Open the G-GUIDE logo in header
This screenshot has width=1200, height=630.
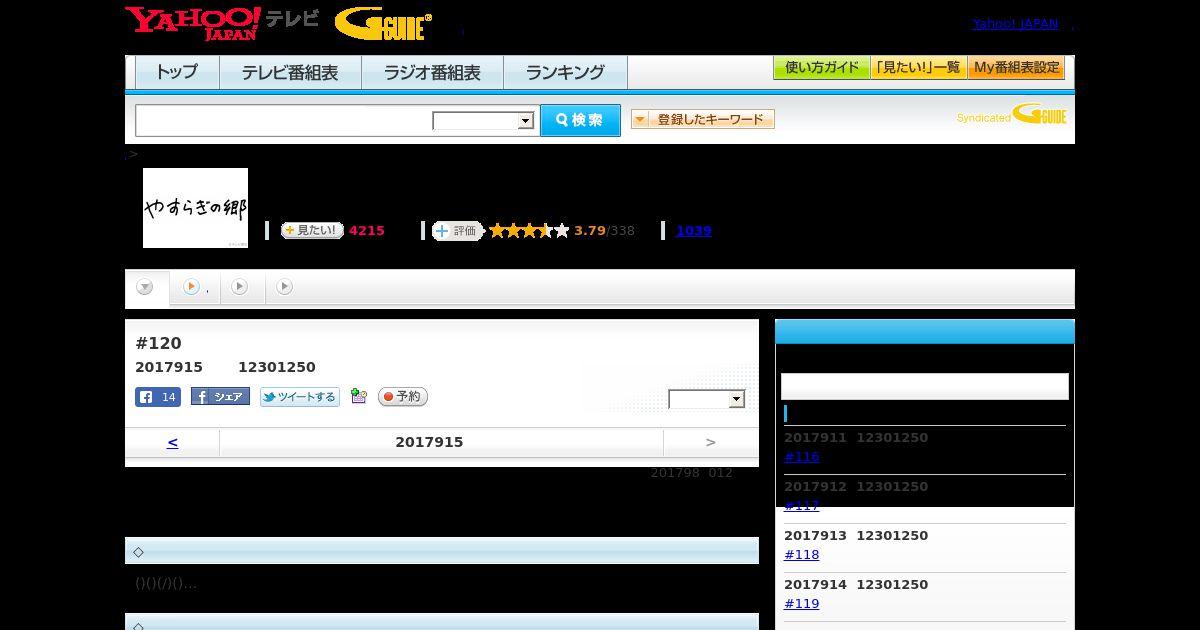tap(383, 24)
